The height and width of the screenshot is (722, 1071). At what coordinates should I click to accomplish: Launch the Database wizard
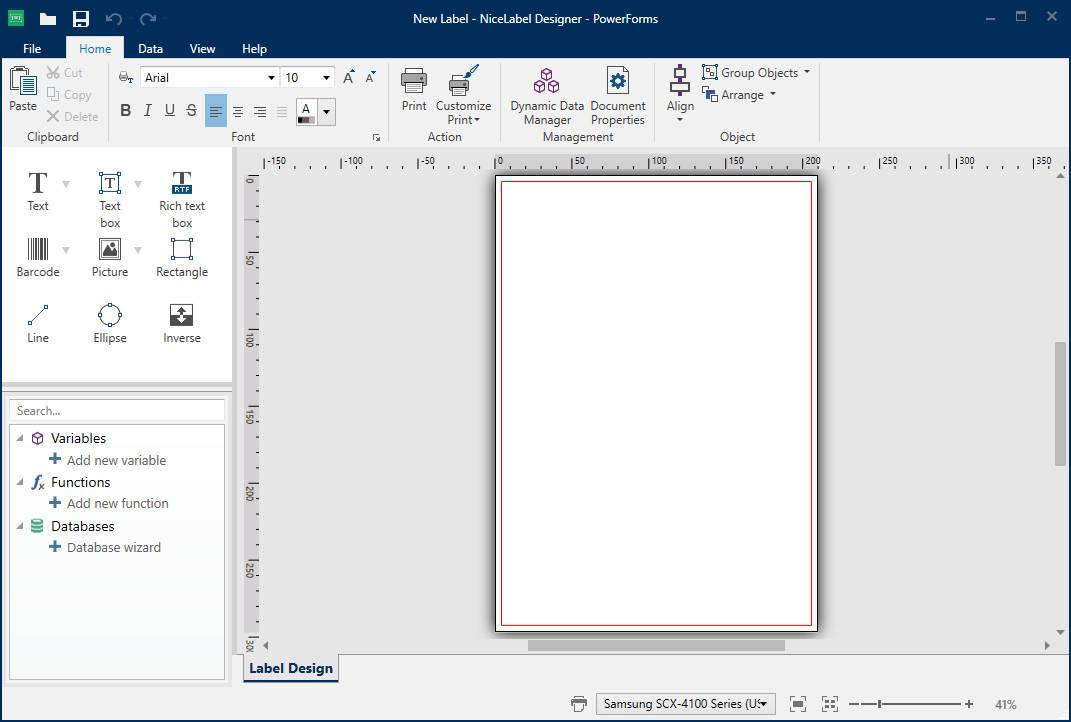tap(105, 547)
